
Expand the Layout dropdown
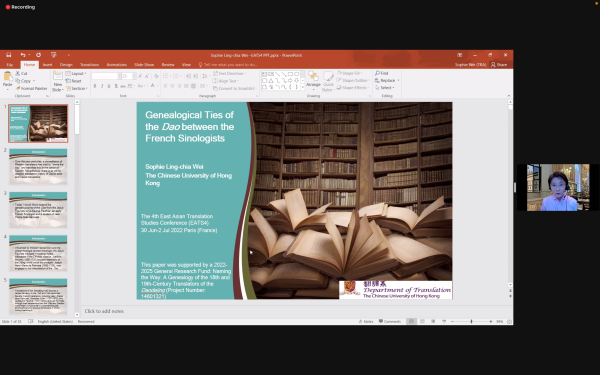tap(76, 73)
